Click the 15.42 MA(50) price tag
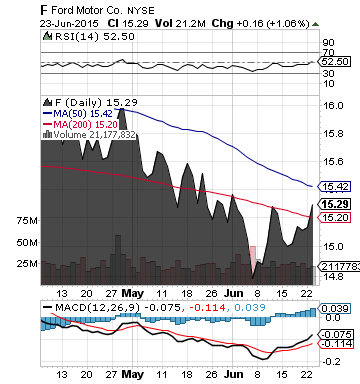Image resolution: width=360 pixels, height=384 pixels. (334, 186)
